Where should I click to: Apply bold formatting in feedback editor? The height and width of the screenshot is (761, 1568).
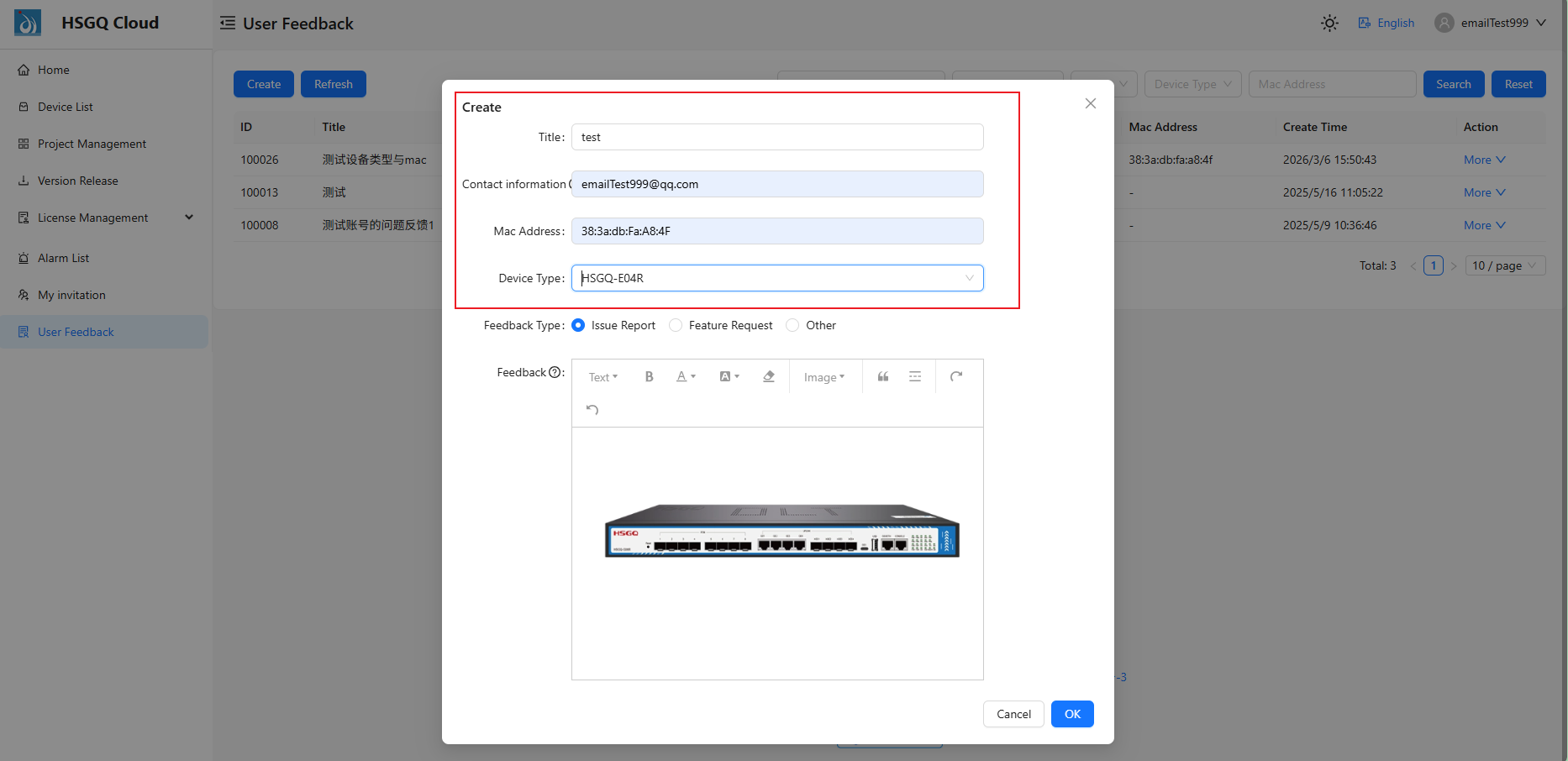click(649, 376)
